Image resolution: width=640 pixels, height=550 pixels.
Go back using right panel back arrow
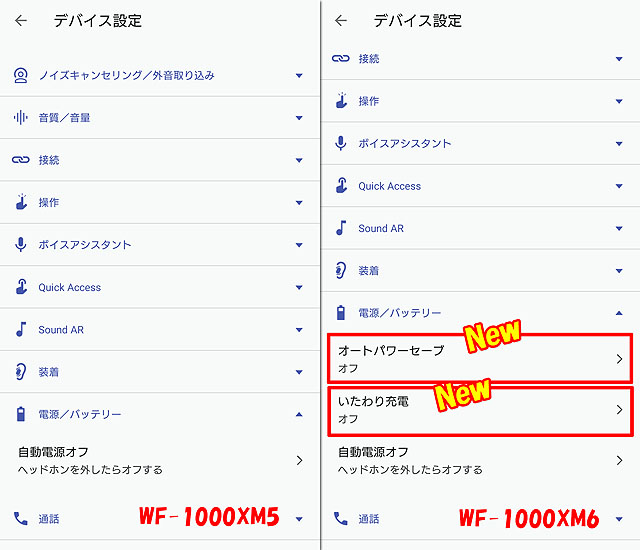click(341, 20)
